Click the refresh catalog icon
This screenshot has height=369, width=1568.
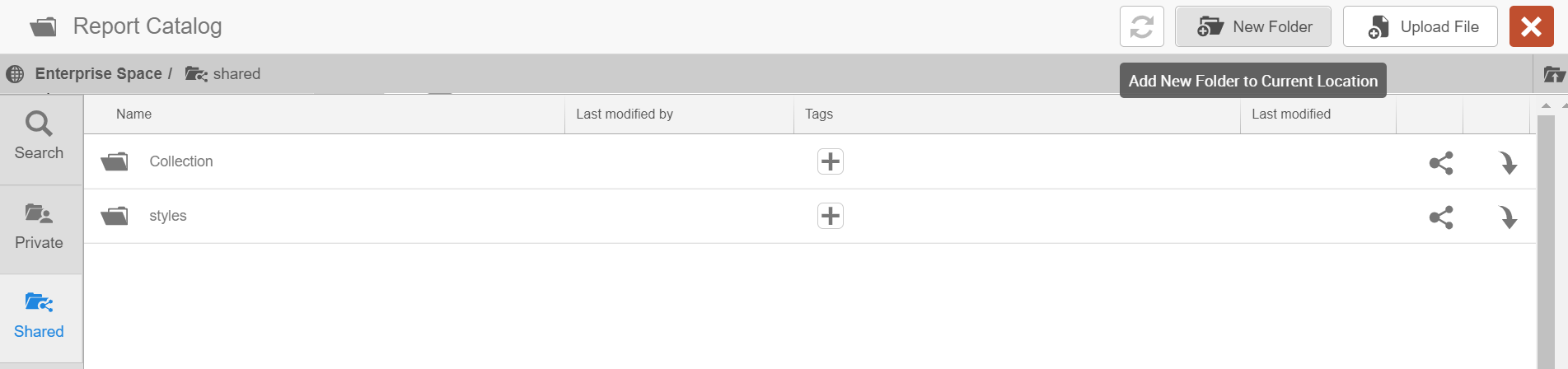click(x=1141, y=27)
